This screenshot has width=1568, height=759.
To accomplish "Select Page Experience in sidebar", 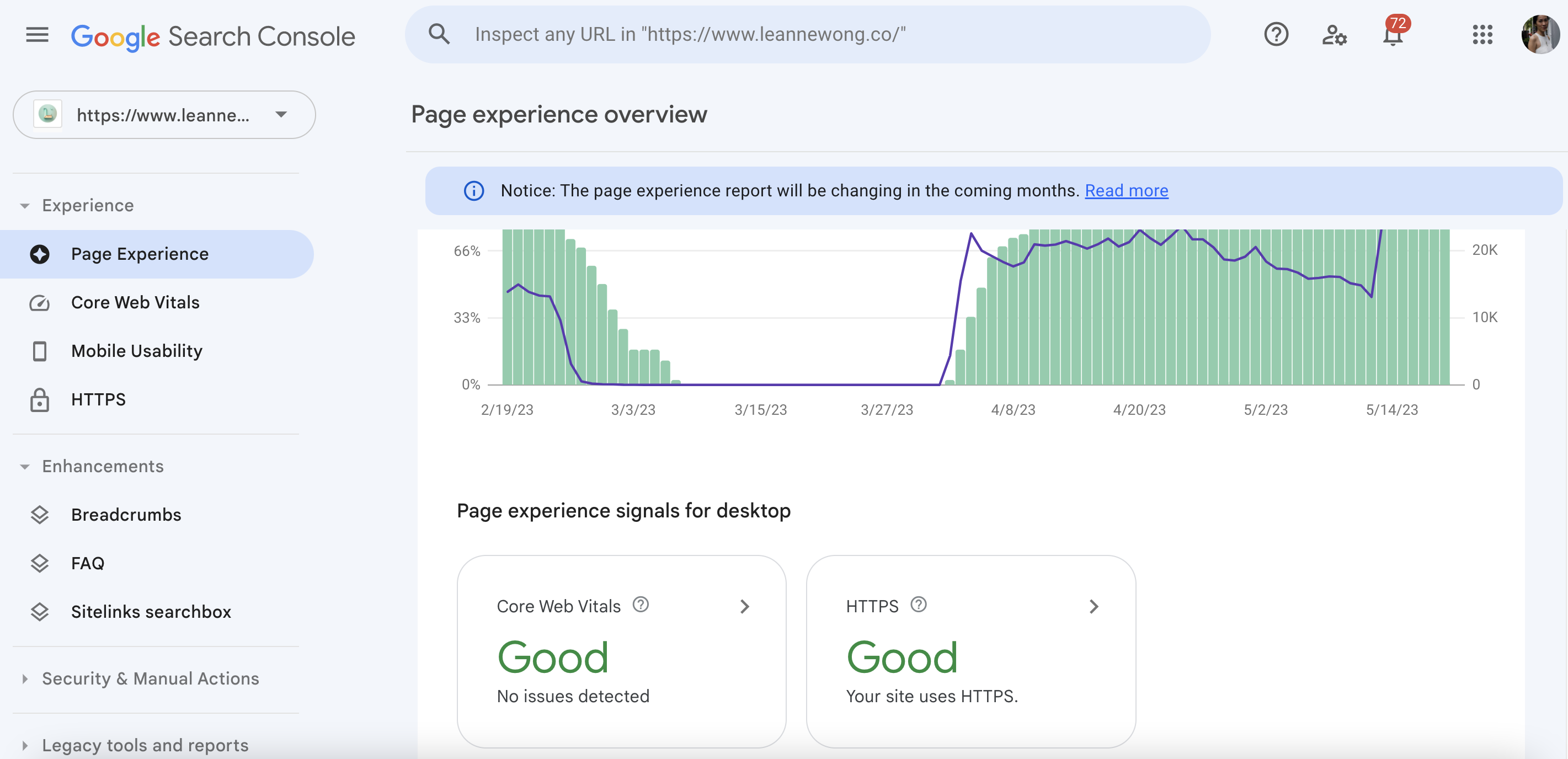I will point(157,254).
